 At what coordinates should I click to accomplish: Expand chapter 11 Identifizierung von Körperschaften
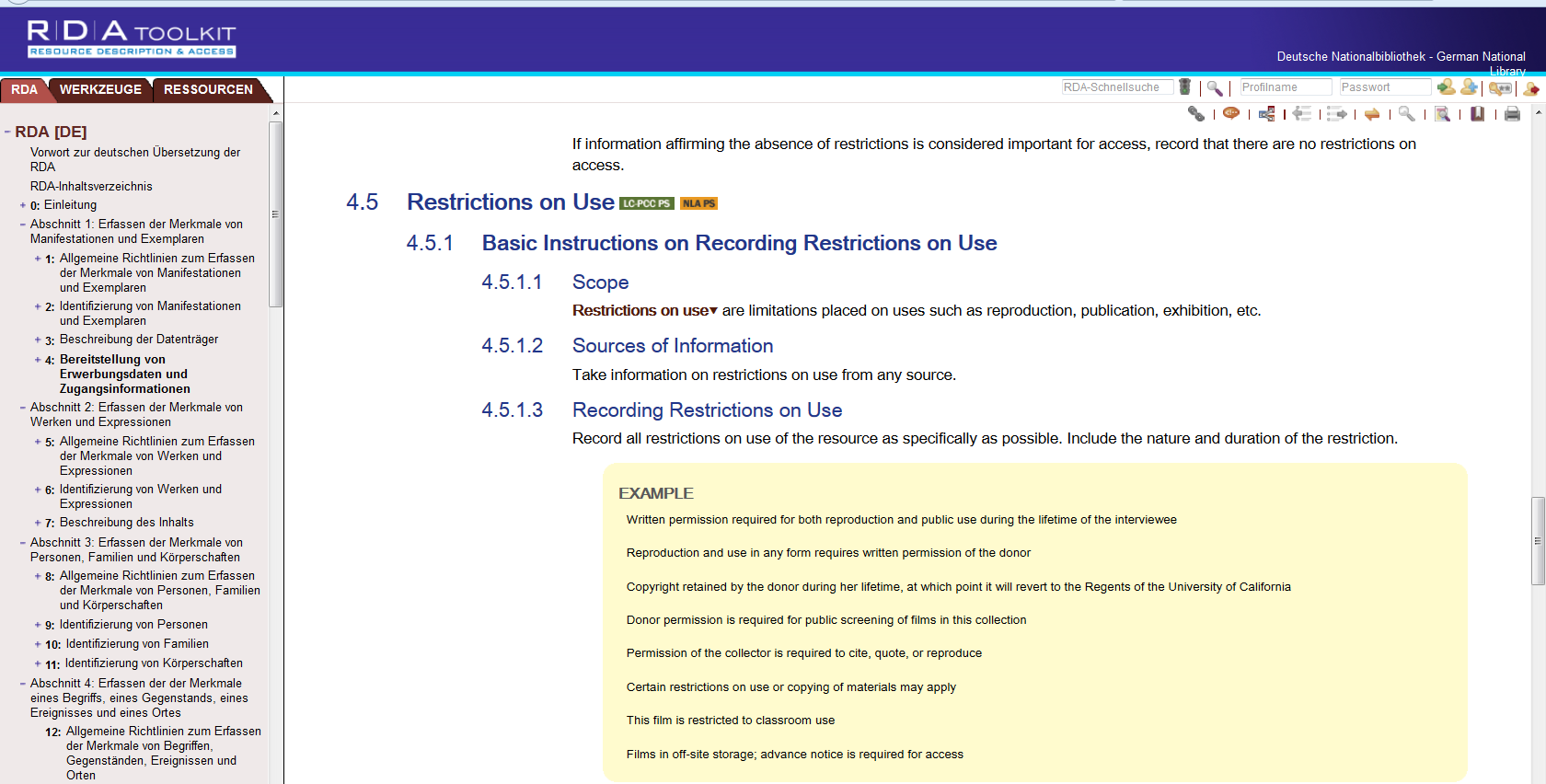point(38,663)
